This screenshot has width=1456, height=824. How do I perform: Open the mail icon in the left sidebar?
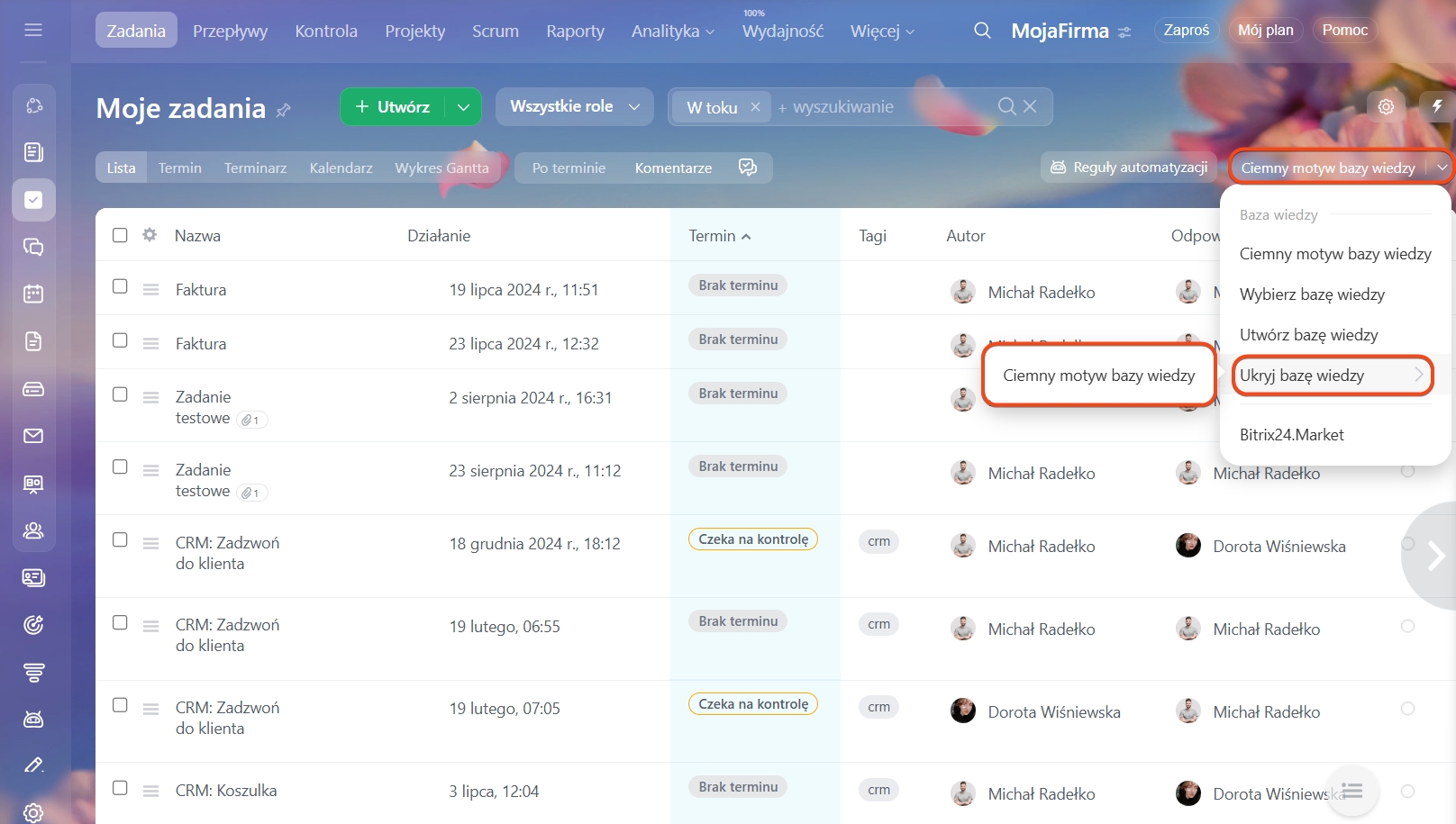click(x=33, y=436)
